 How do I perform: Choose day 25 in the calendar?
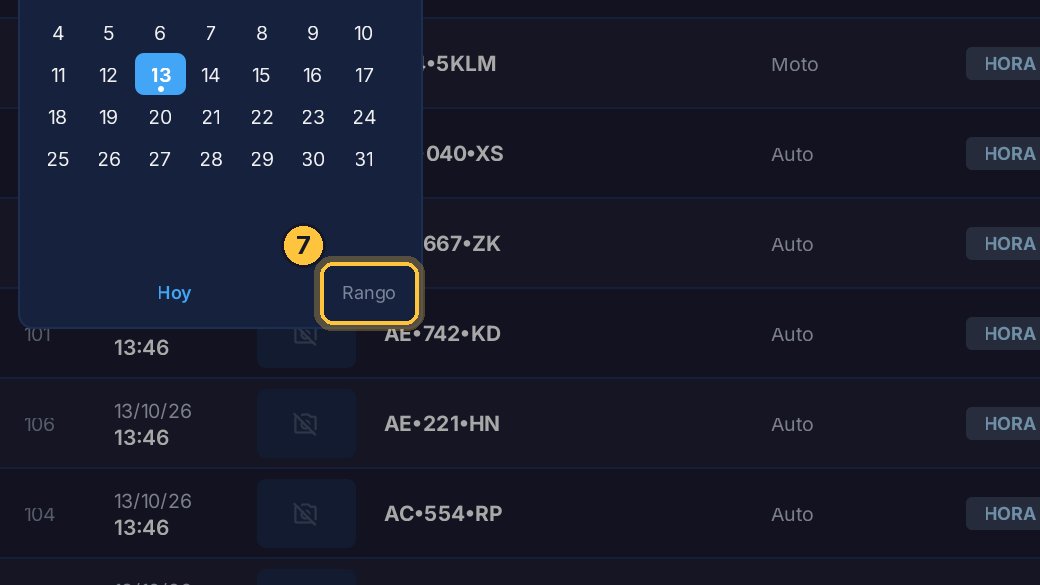pyautogui.click(x=58, y=159)
